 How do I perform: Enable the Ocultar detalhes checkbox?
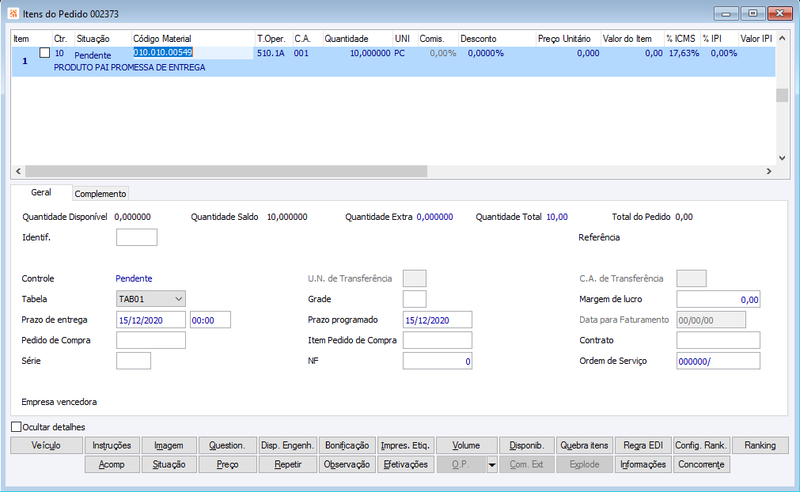point(16,427)
